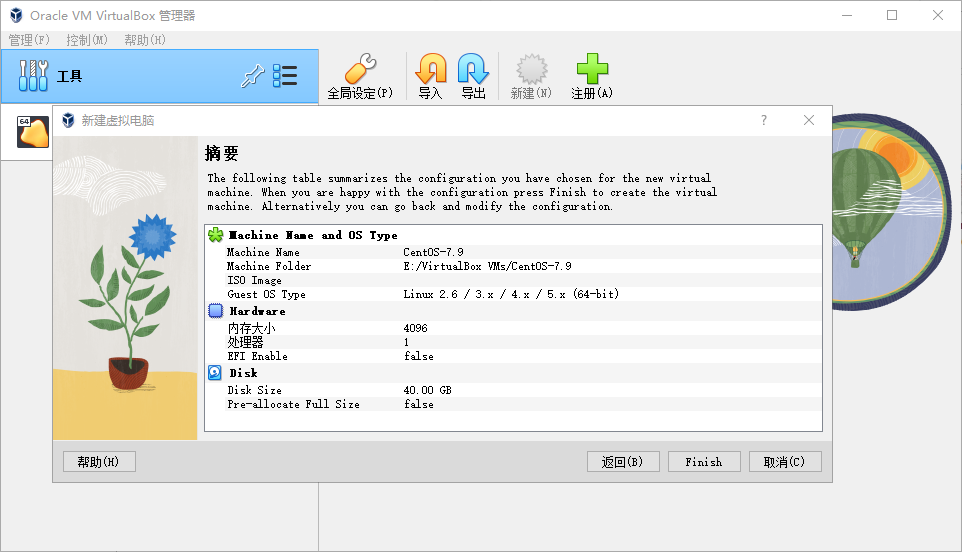Screen dimensions: 962x552
Task: Open the 控制(M) menu
Action: [87, 40]
